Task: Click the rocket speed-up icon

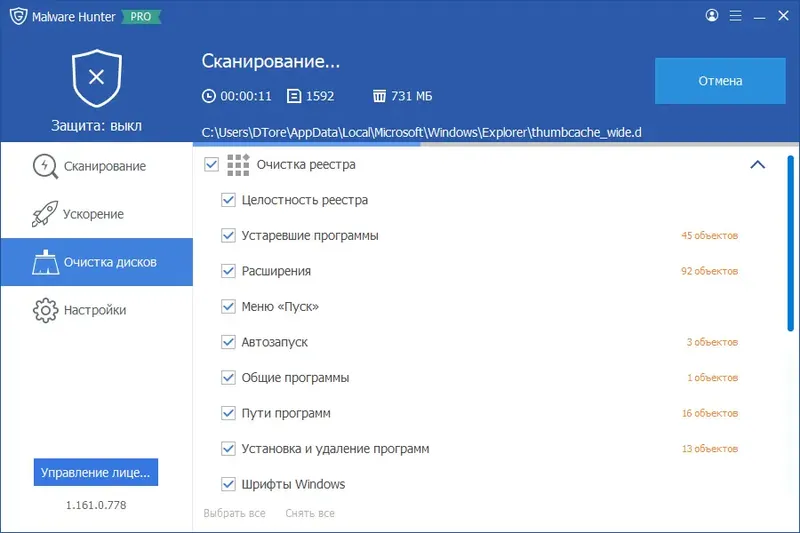Action: 45,214
